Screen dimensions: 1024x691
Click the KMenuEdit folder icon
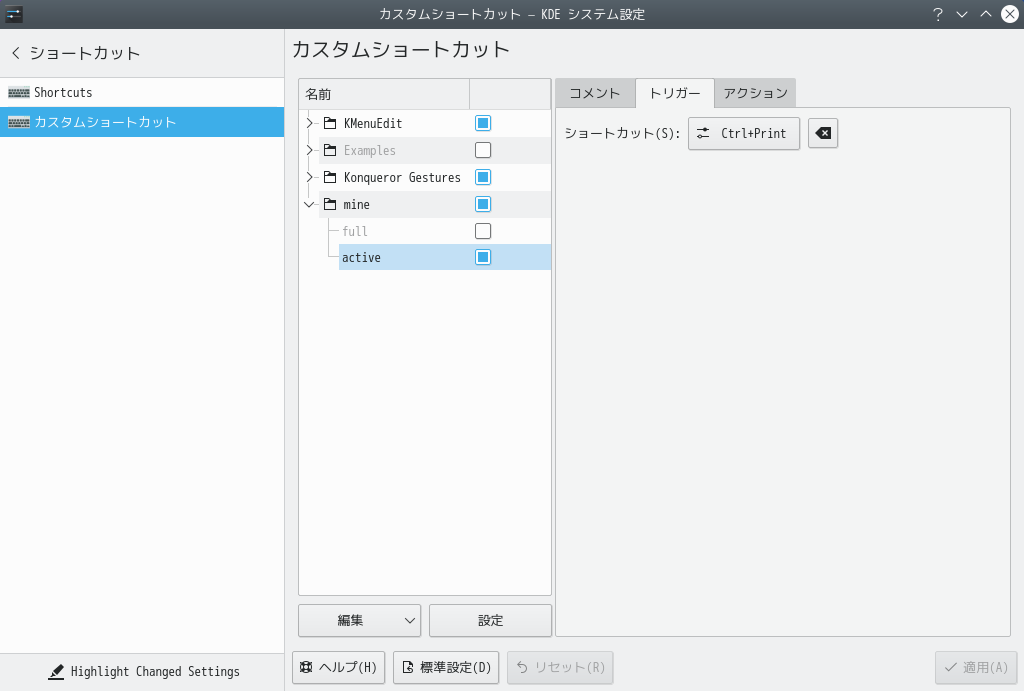coord(330,123)
